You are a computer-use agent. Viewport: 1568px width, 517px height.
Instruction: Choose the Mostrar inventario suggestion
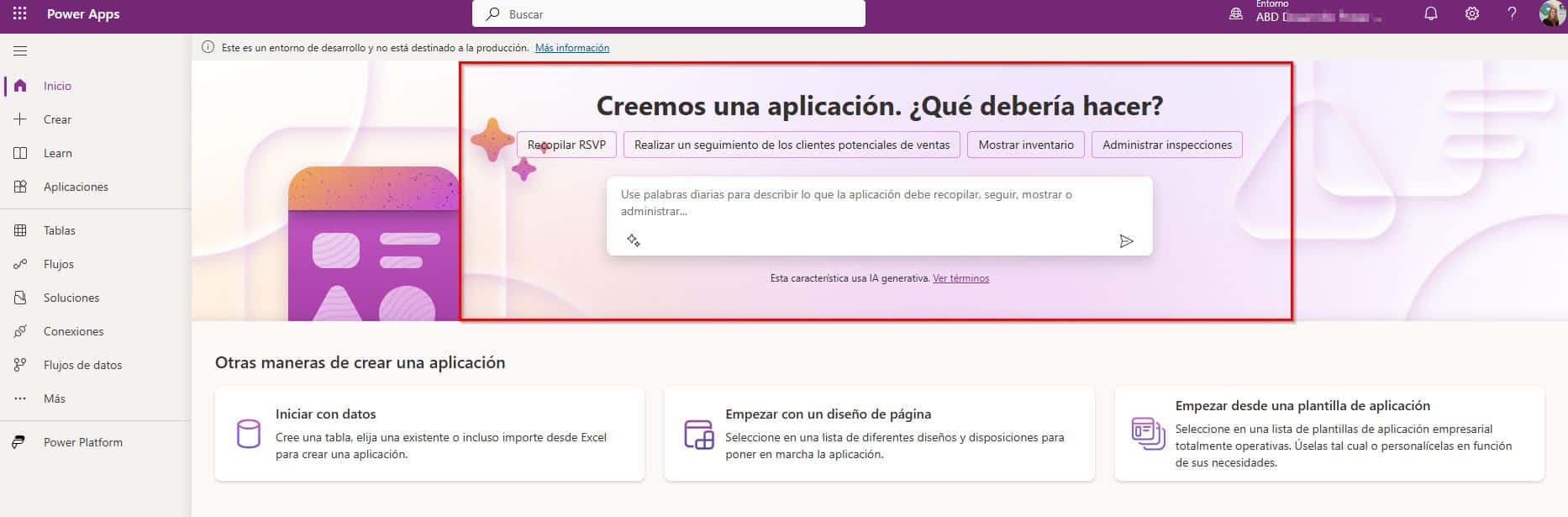1026,145
